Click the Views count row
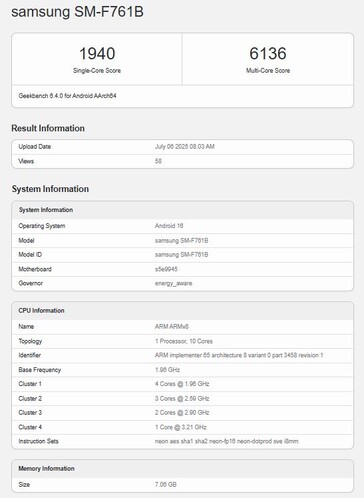The width and height of the screenshot is (364, 498). click(182, 161)
